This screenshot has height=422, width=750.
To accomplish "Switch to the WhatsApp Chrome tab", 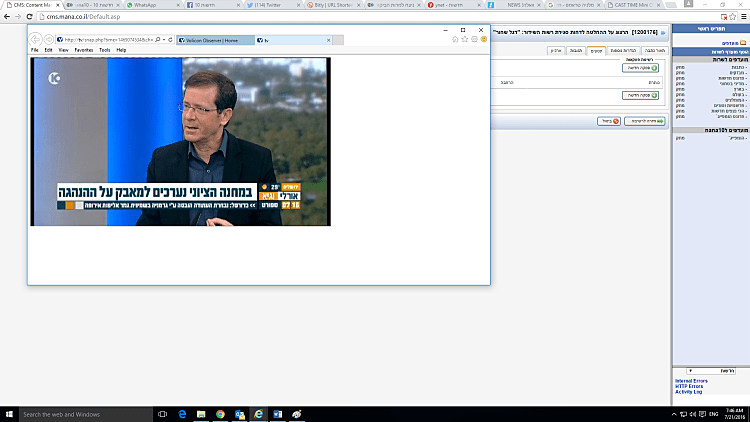I will click(x=150, y=5).
